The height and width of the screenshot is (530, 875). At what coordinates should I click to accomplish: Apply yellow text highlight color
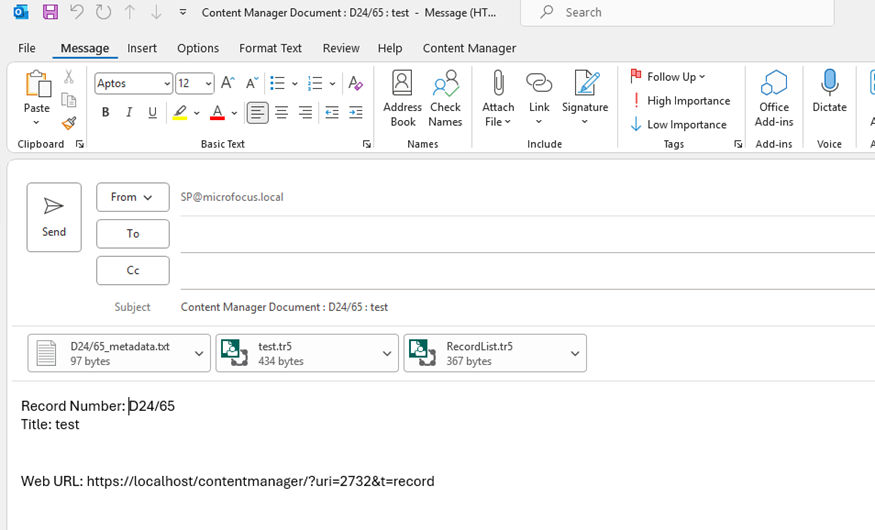pos(180,113)
